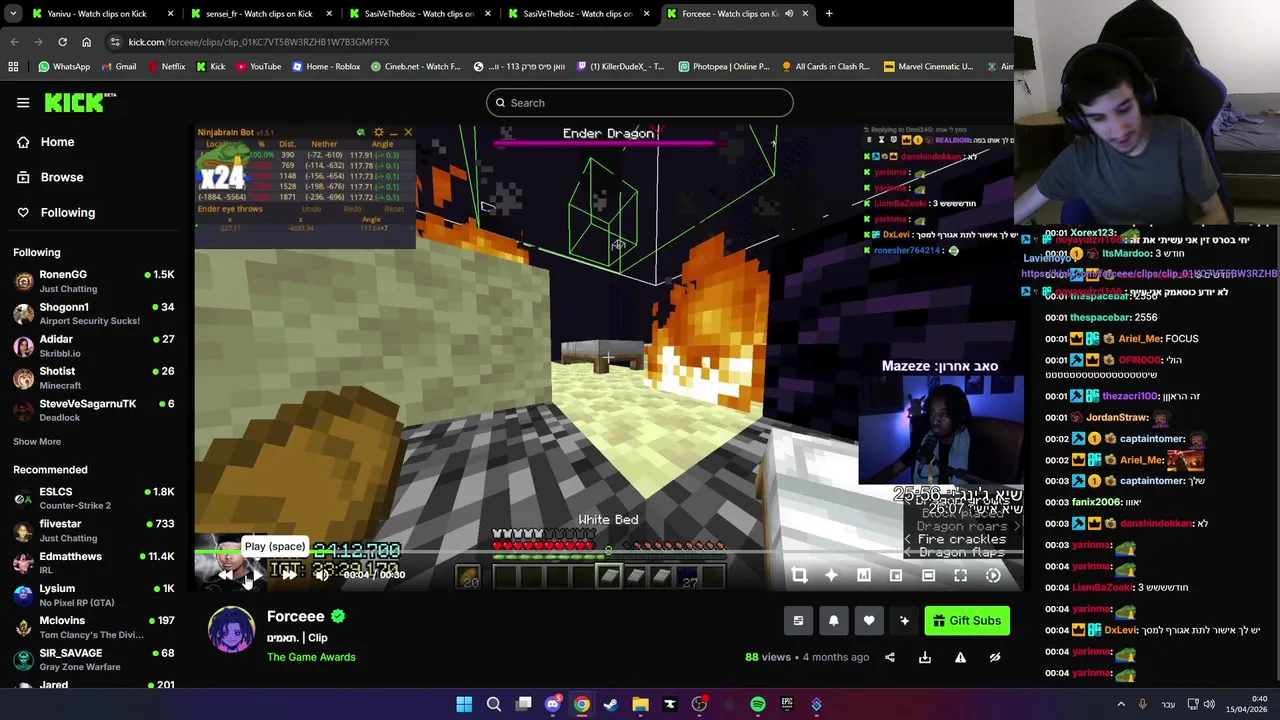Open Lysium recommended channel

coord(94,595)
